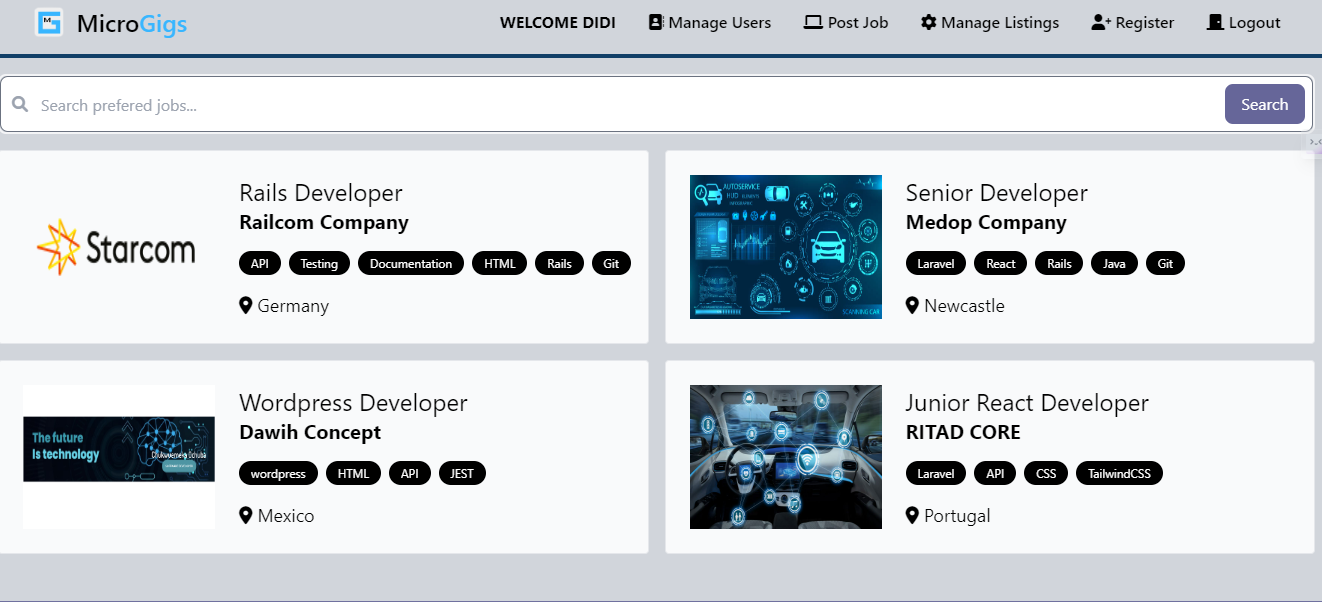Click the Railcom Company name
This screenshot has width=1322, height=602.
[x=324, y=222]
